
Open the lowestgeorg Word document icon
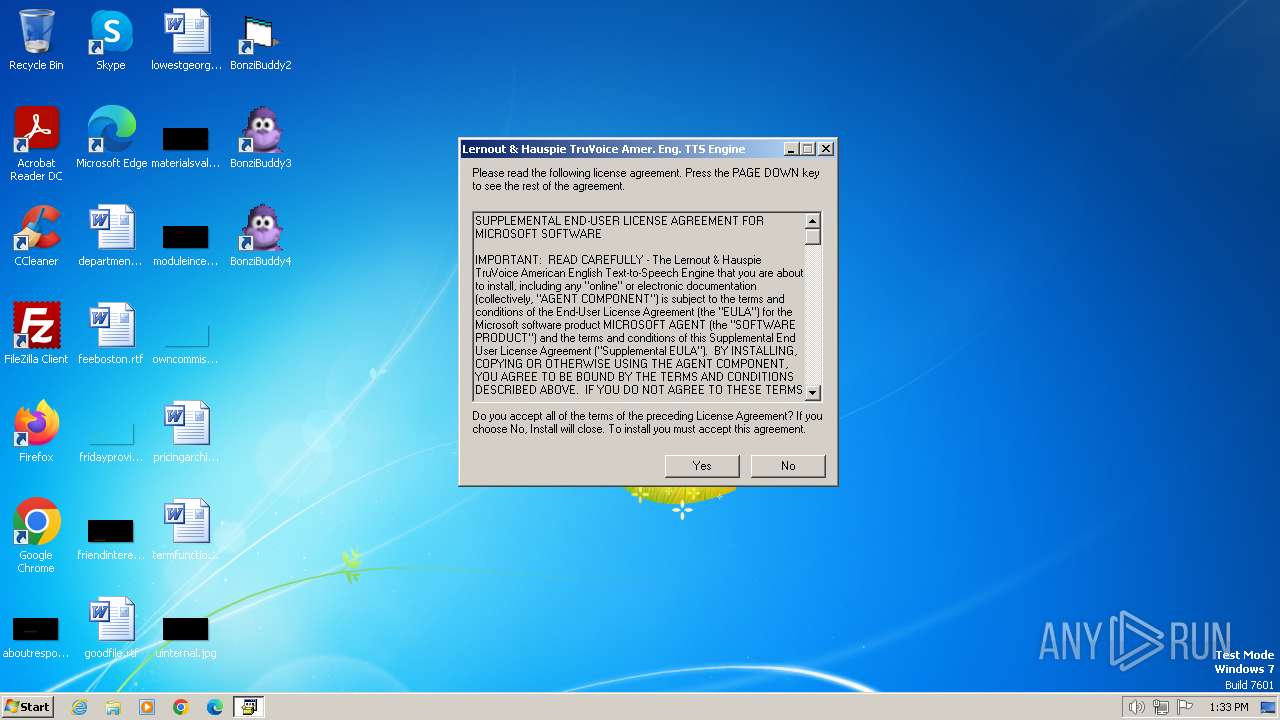[x=186, y=40]
